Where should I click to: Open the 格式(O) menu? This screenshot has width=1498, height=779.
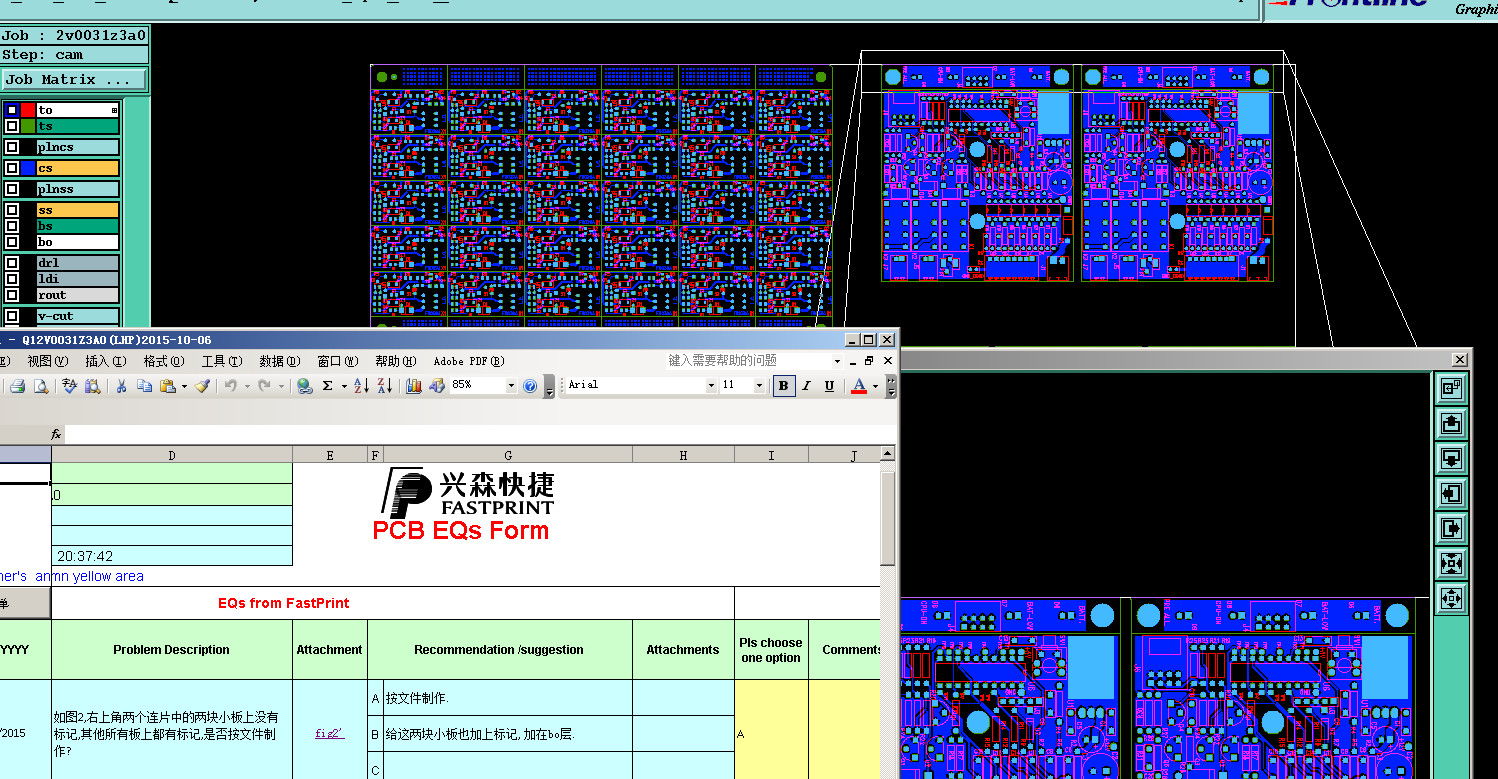pyautogui.click(x=163, y=361)
